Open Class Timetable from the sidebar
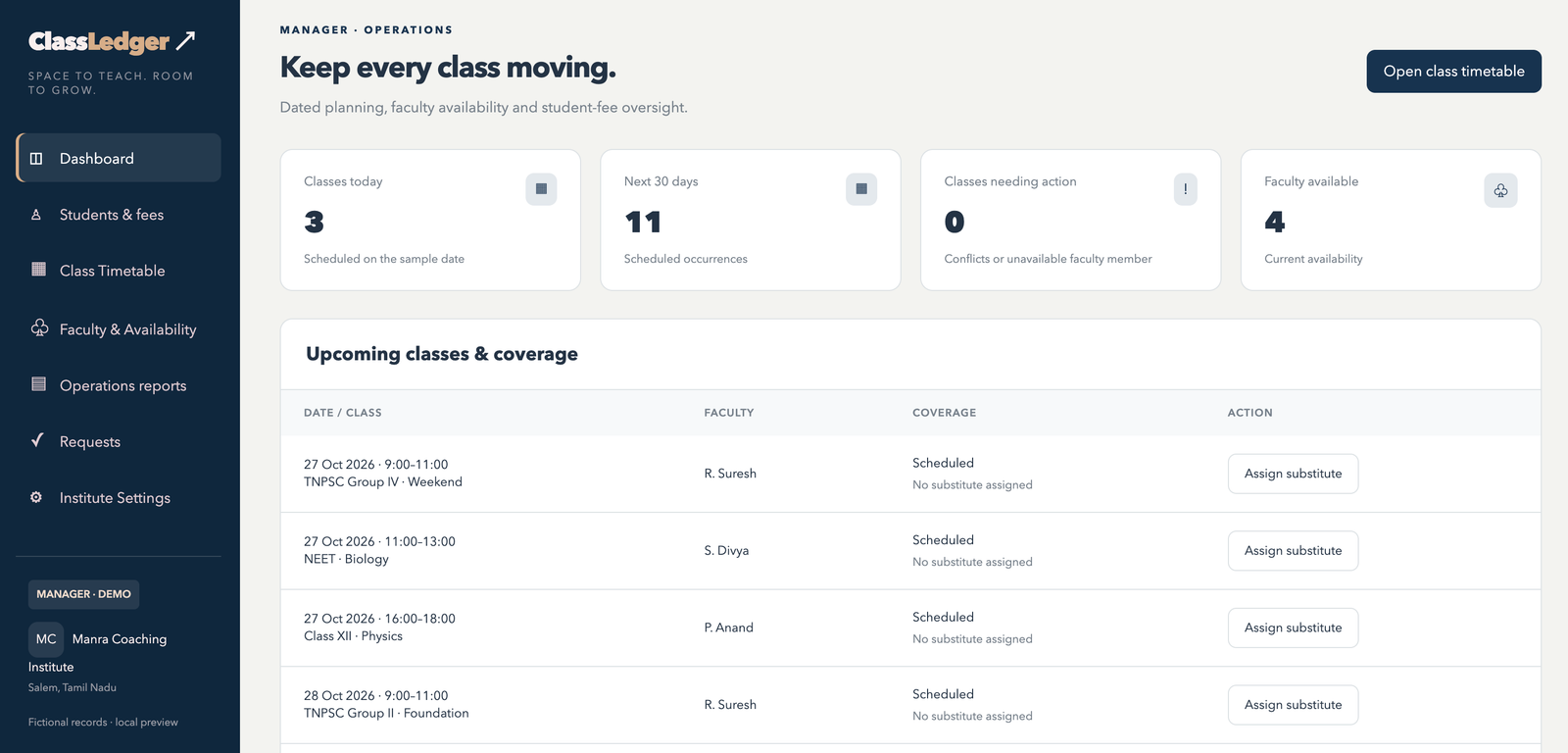 point(119,271)
